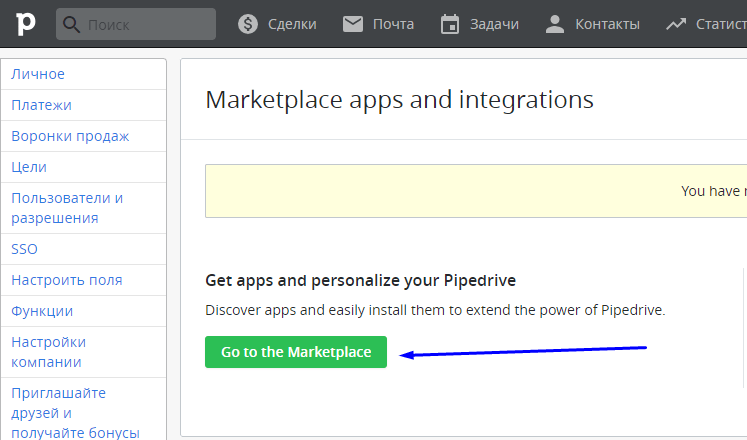Image resolution: width=747 pixels, height=440 pixels.
Task: Focus the Поиск search field
Action: [148, 23]
